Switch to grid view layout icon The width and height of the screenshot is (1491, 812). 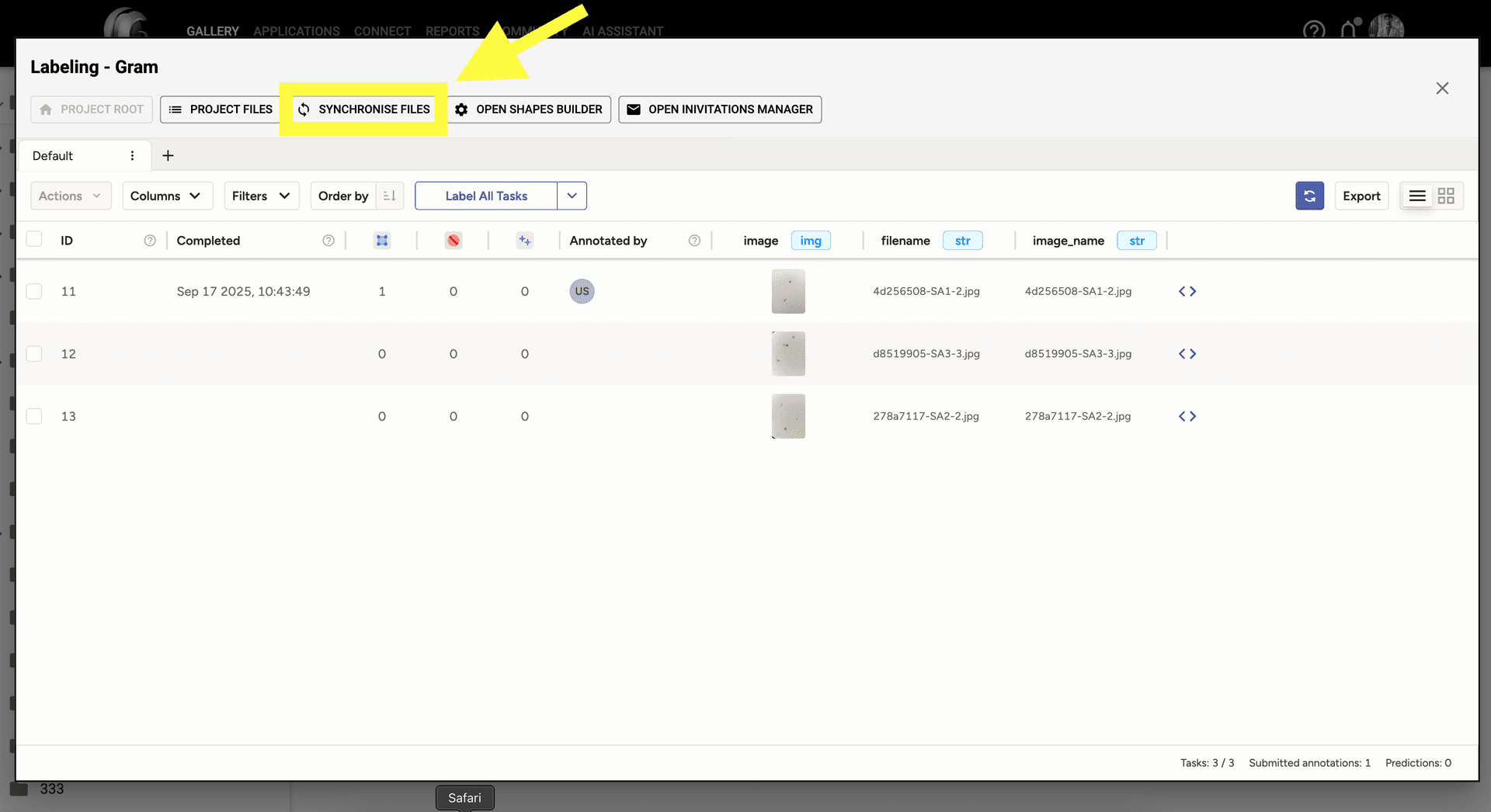[x=1446, y=196]
